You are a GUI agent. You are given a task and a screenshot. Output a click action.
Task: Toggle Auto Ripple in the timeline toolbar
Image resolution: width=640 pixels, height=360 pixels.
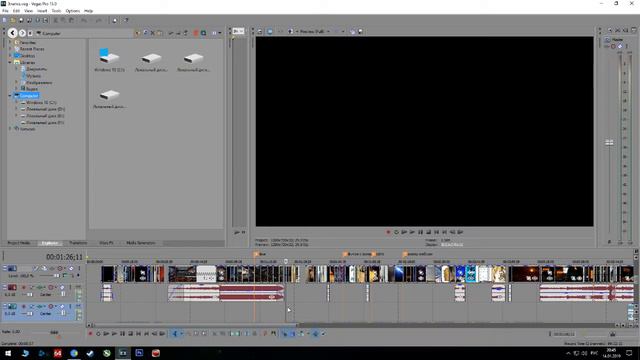pyautogui.click(x=301, y=333)
